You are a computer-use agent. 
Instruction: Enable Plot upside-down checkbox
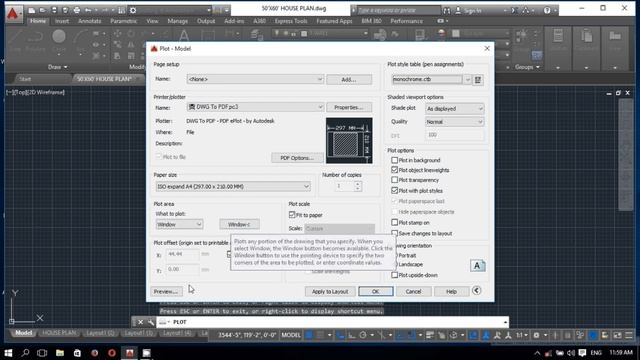click(394, 275)
